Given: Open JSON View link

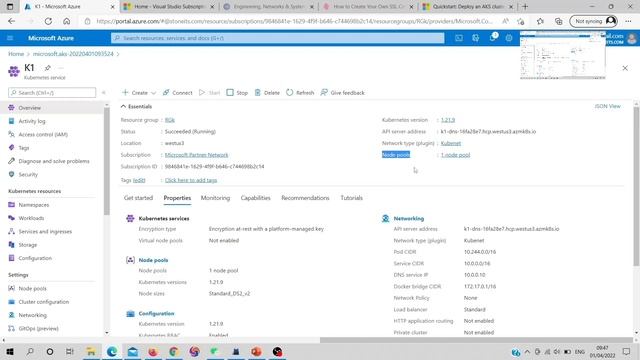Looking at the screenshot, I should pyautogui.click(x=607, y=106).
